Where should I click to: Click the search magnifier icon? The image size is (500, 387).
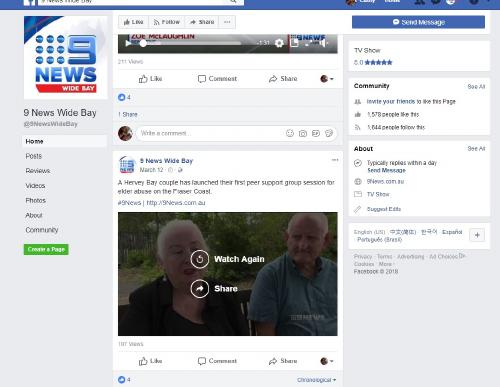pos(233,2)
